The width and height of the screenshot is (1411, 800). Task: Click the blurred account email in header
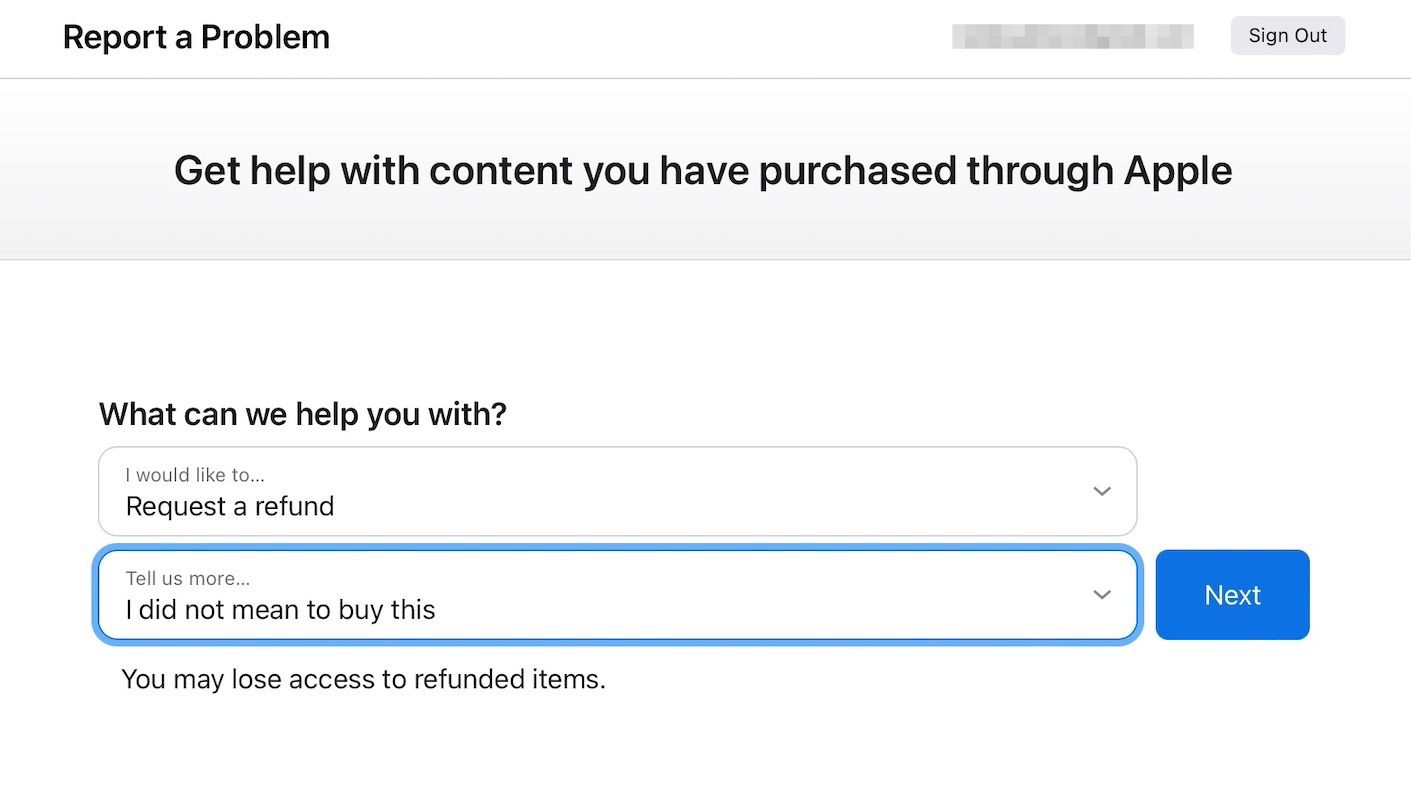click(1072, 37)
